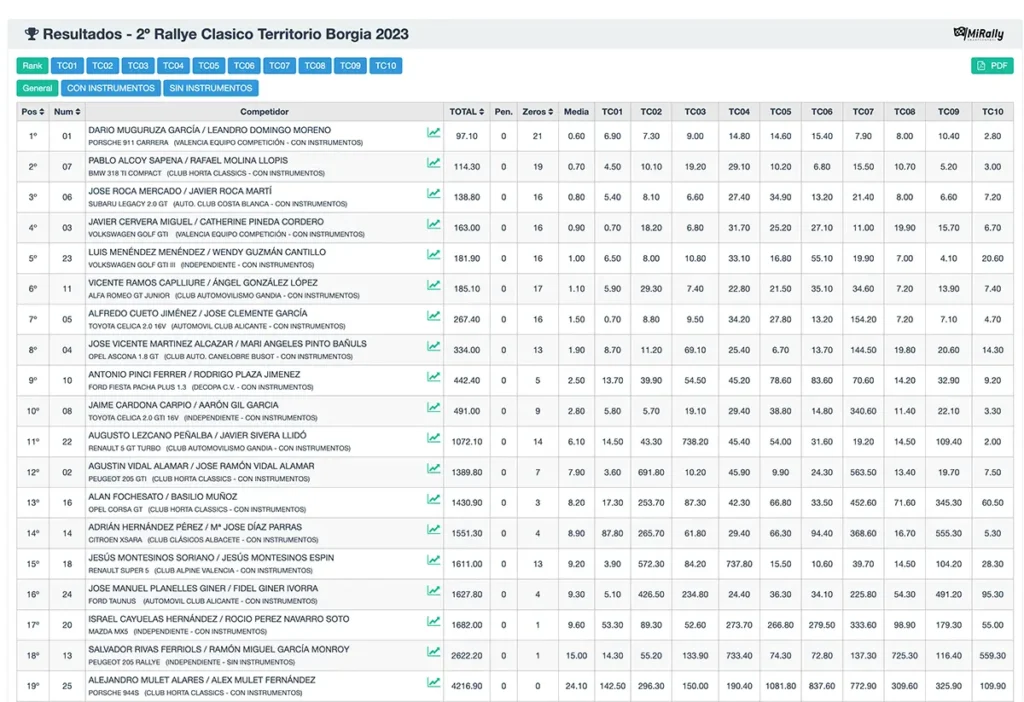Image resolution: width=1024 pixels, height=702 pixels.
Task: Show chart for Luis Menéndez Menéndez row
Action: tap(433, 255)
